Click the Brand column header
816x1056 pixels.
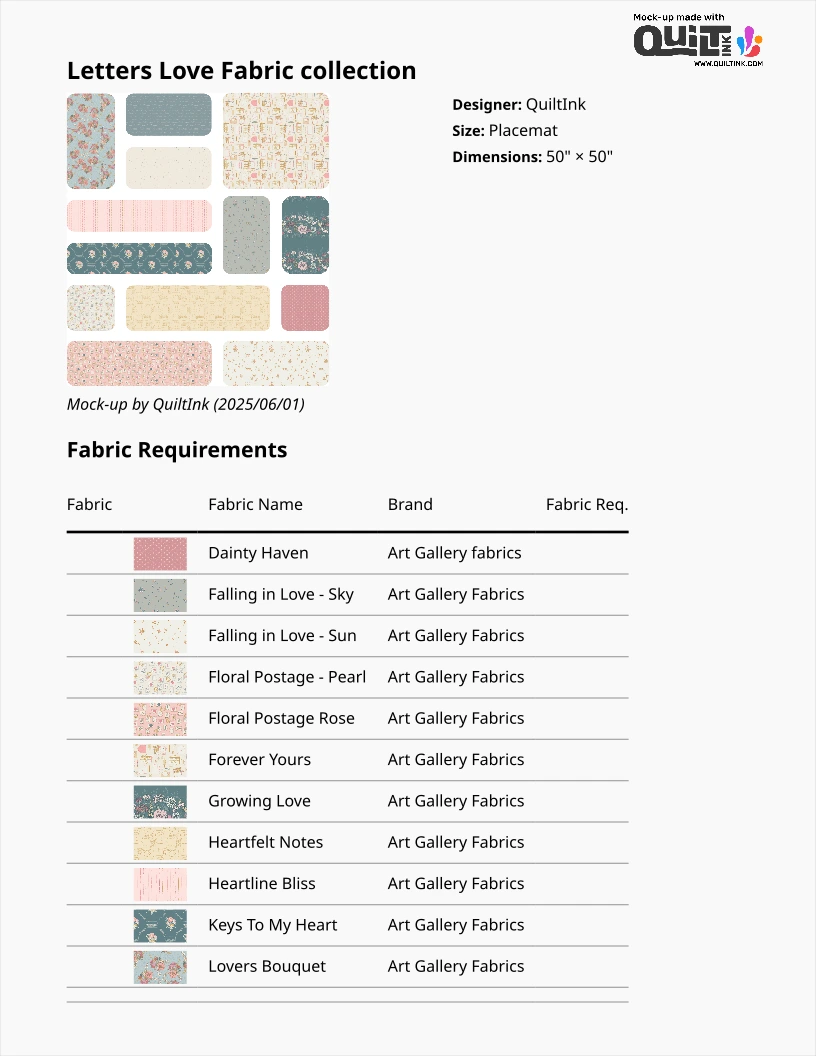[x=410, y=504]
